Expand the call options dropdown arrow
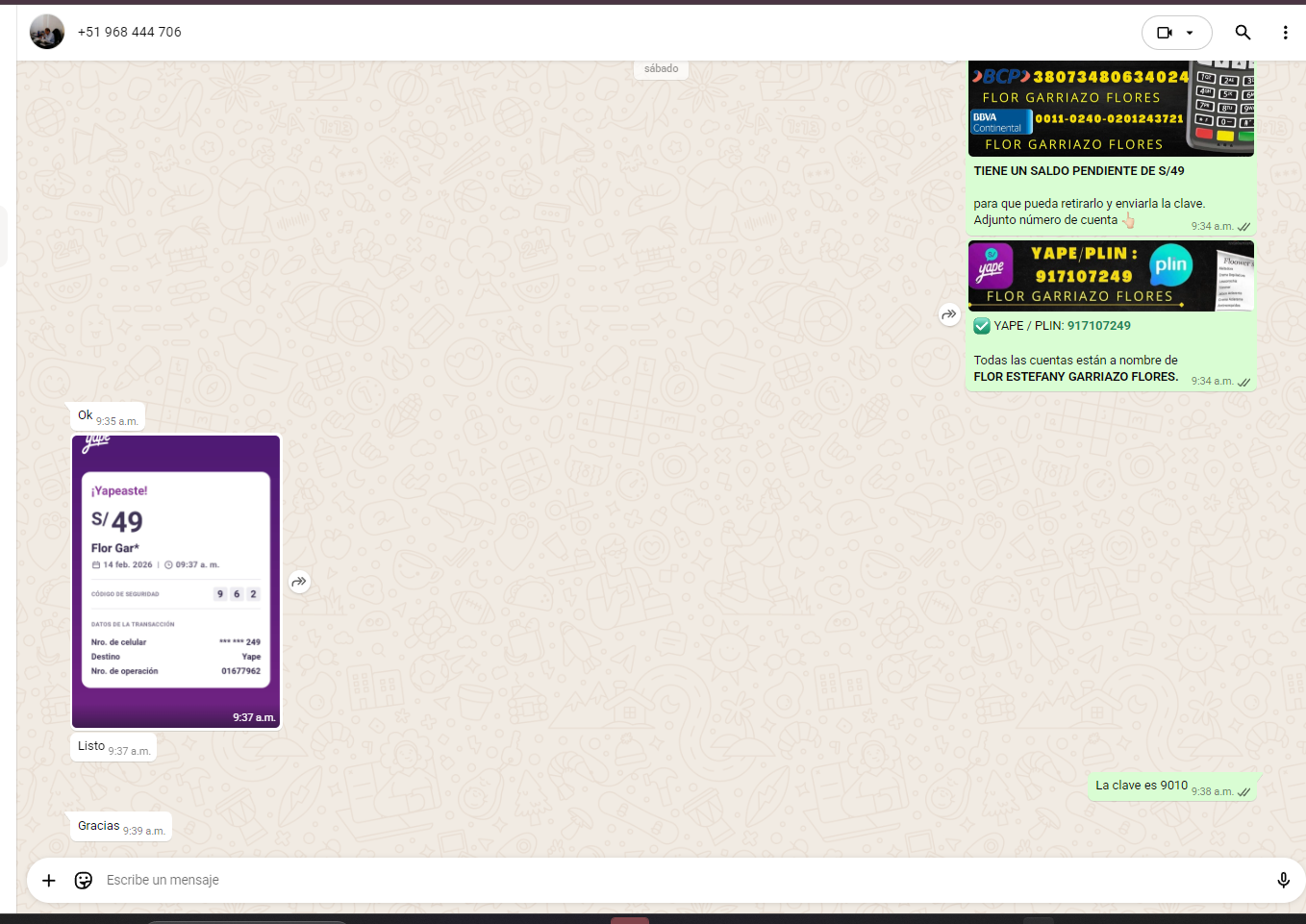The image size is (1306, 924). coord(1191,32)
